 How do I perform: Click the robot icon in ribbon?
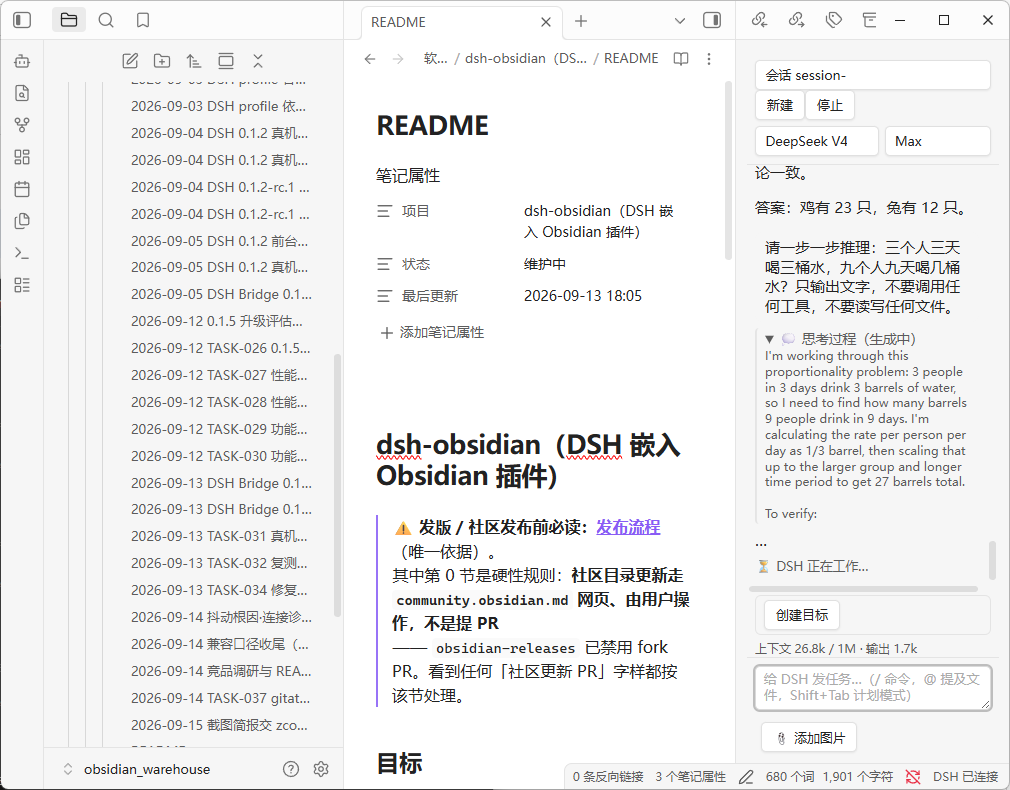(22, 61)
